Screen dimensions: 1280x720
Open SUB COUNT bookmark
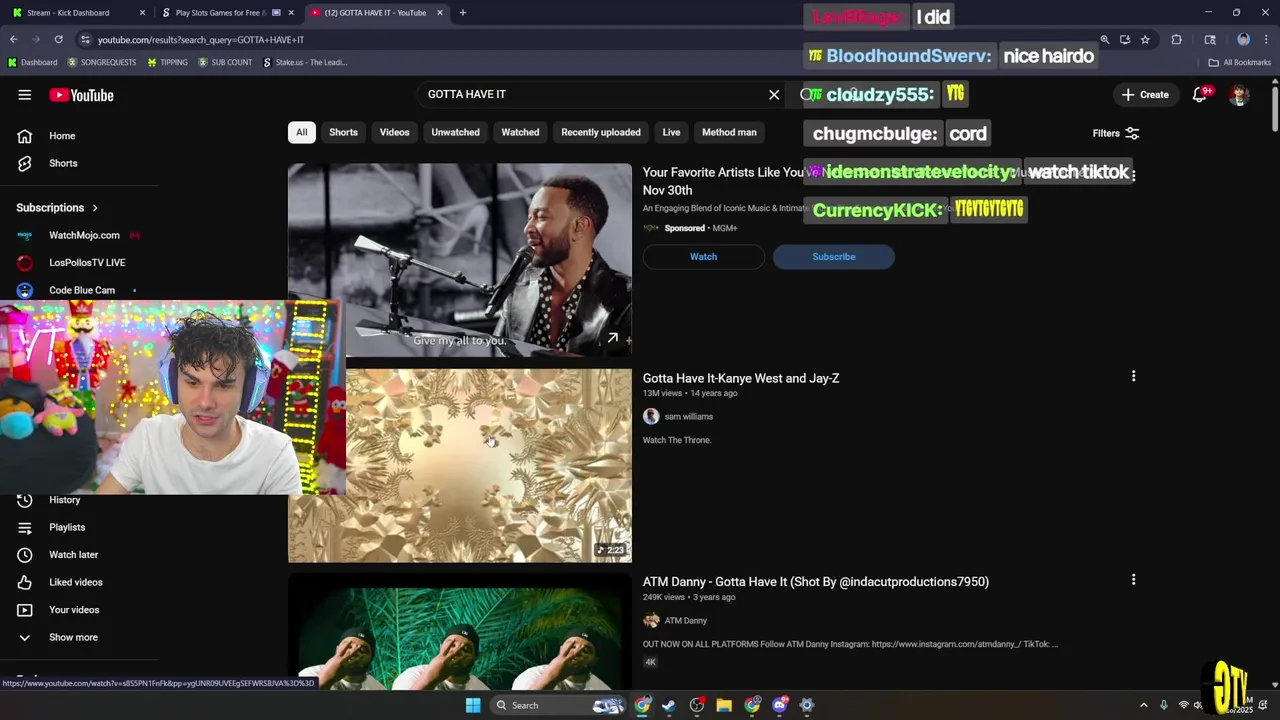225,62
